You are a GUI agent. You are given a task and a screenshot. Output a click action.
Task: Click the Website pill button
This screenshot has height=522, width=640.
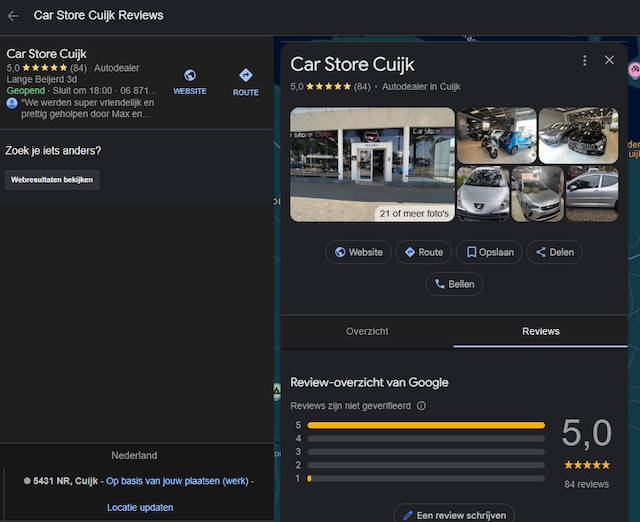point(358,252)
